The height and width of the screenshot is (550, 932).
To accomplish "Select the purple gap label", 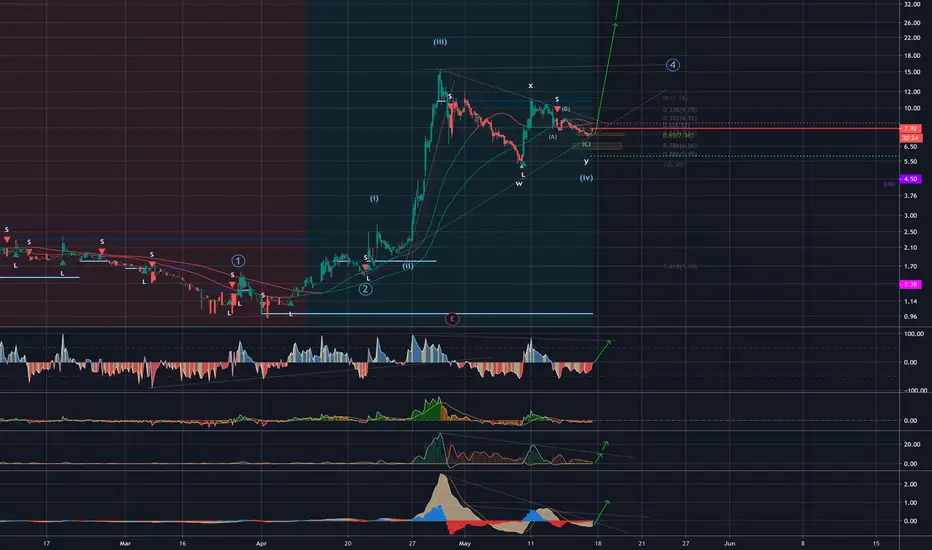I will coord(889,184).
